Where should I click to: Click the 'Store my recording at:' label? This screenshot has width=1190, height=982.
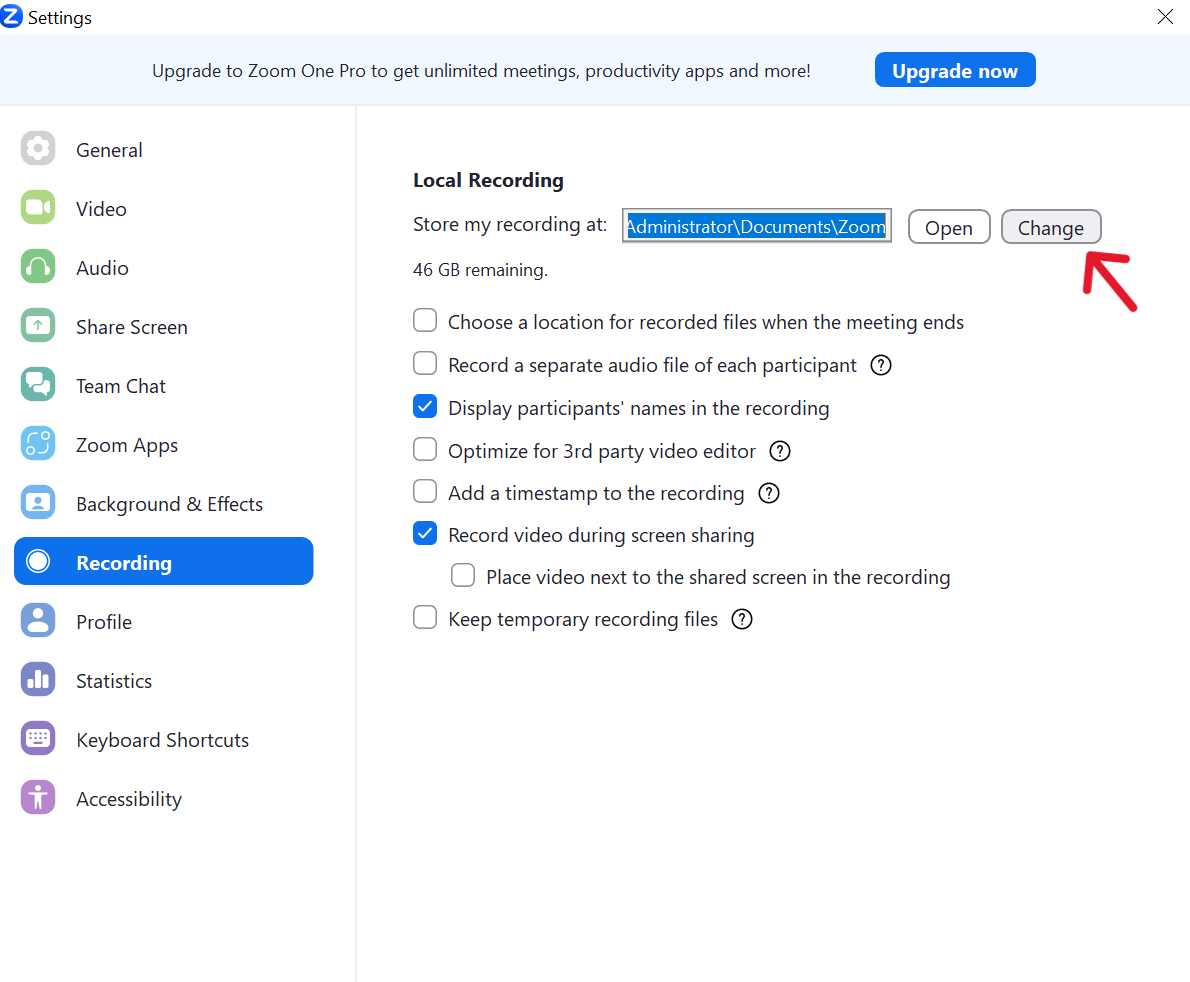coord(510,225)
